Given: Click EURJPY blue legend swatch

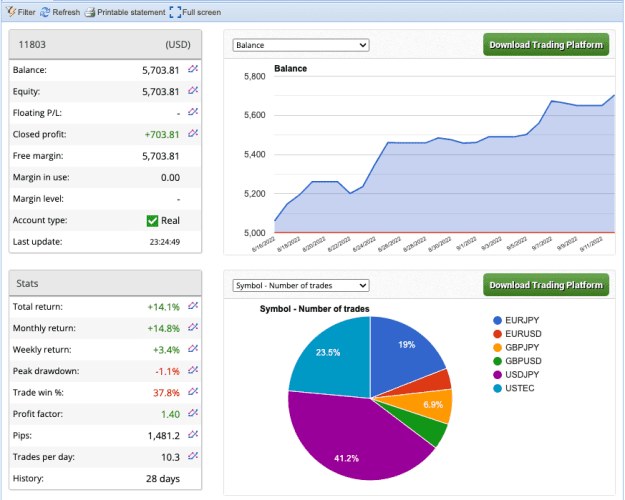Looking at the screenshot, I should [497, 320].
